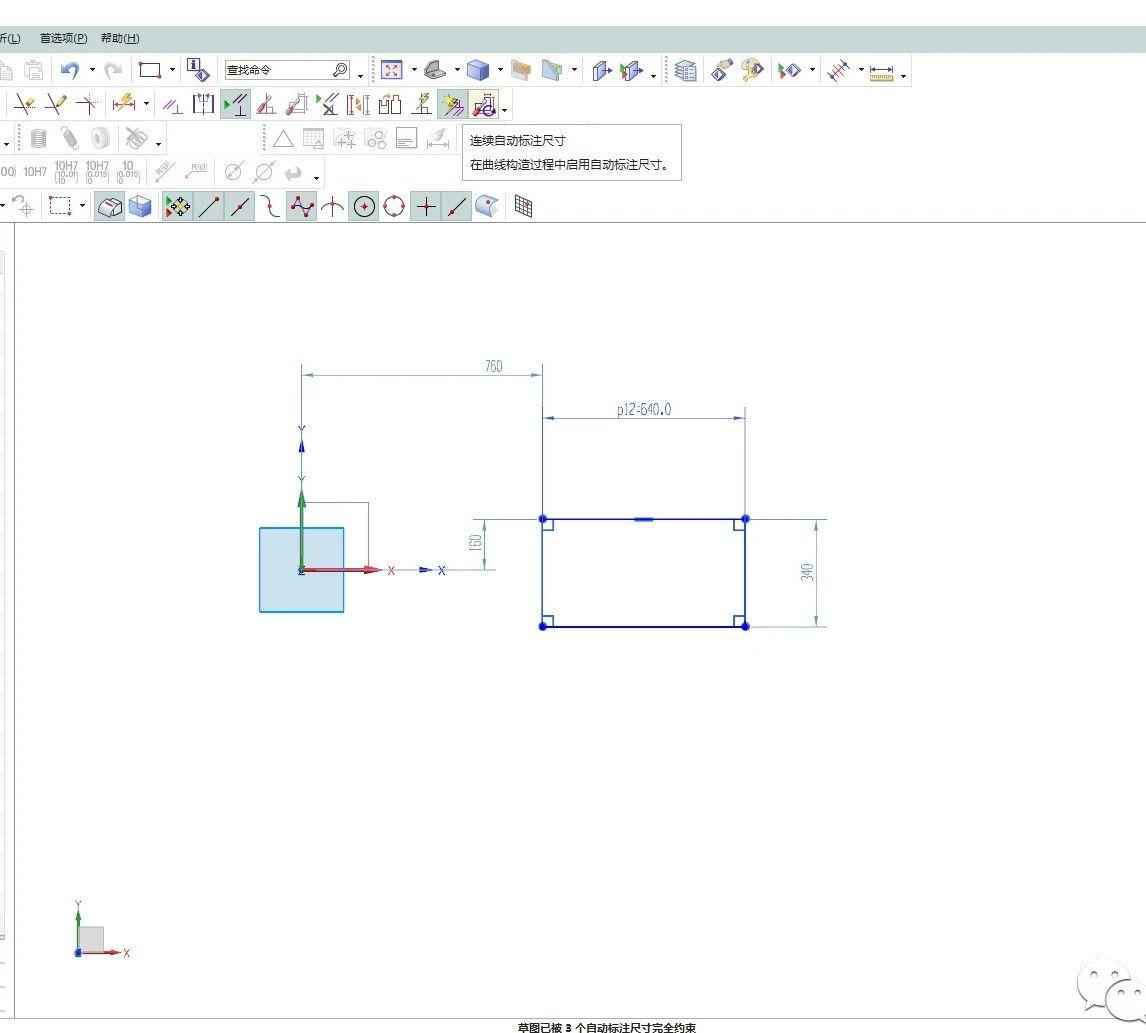Click the grid pattern icon
Image resolution: width=1146 pixels, height=1033 pixels.
[x=523, y=206]
